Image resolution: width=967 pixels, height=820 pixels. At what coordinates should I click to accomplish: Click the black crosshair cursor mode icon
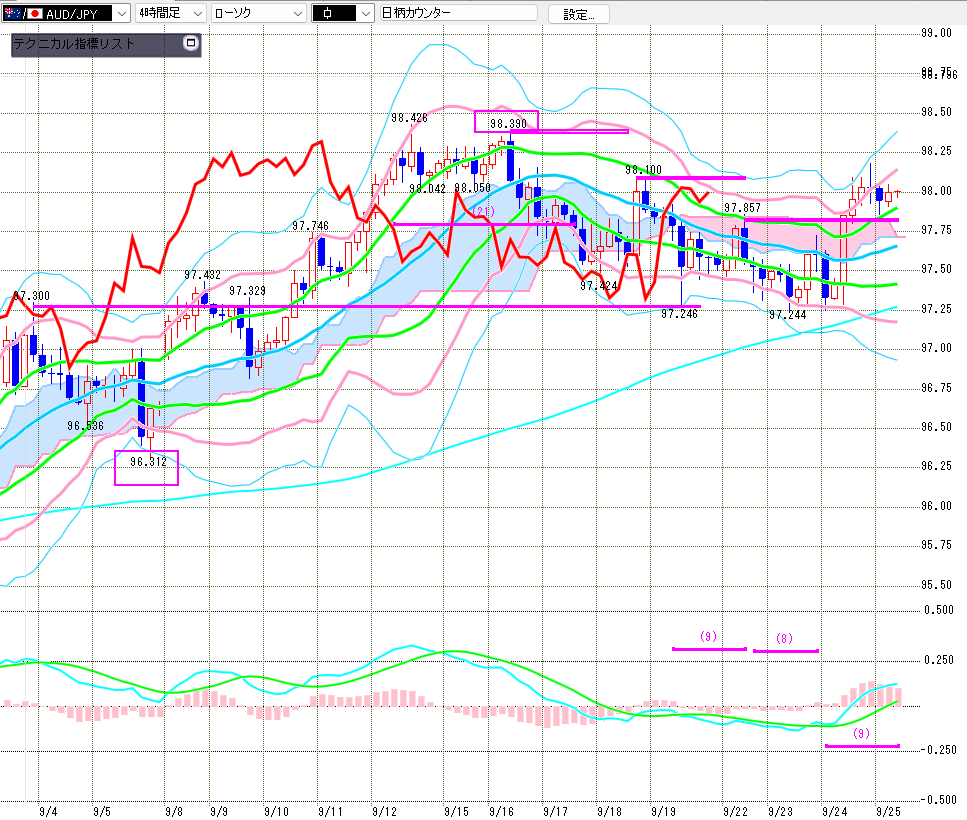[x=331, y=13]
